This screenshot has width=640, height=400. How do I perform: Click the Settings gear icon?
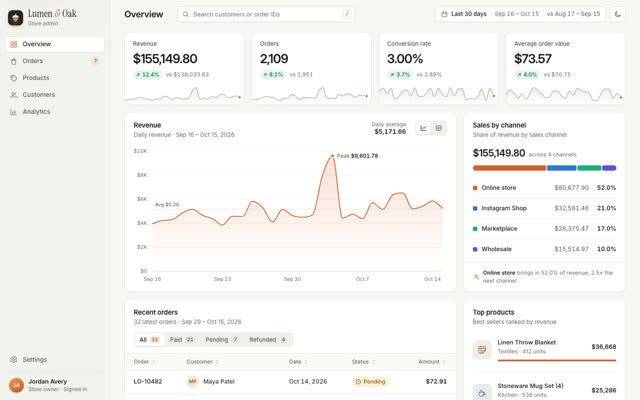13,360
